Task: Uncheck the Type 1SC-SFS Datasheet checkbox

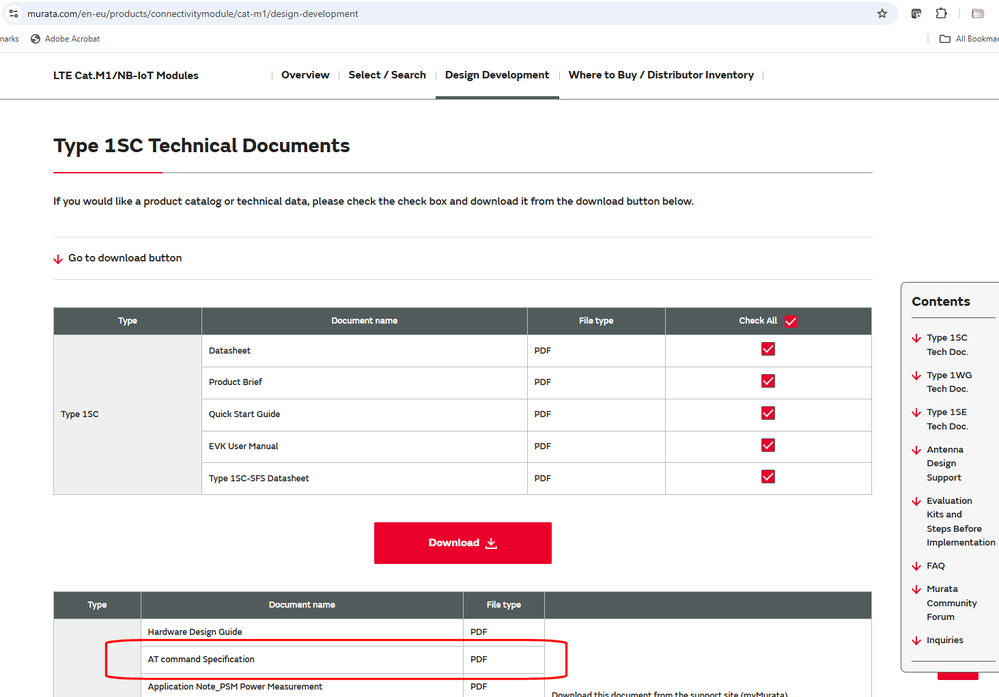Action: tap(768, 477)
